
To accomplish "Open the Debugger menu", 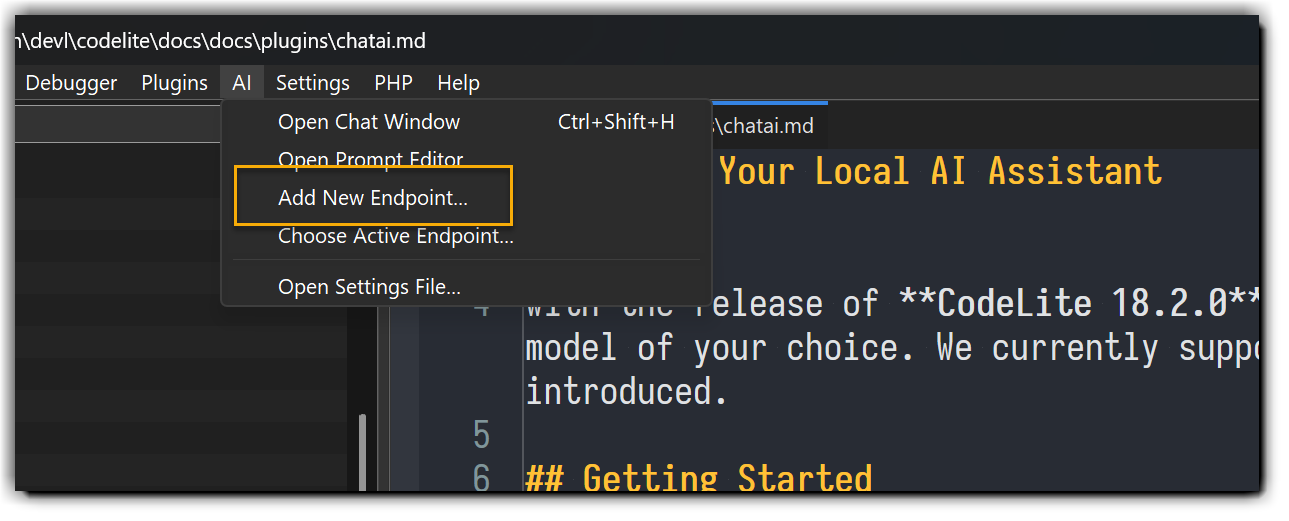I will pos(70,83).
